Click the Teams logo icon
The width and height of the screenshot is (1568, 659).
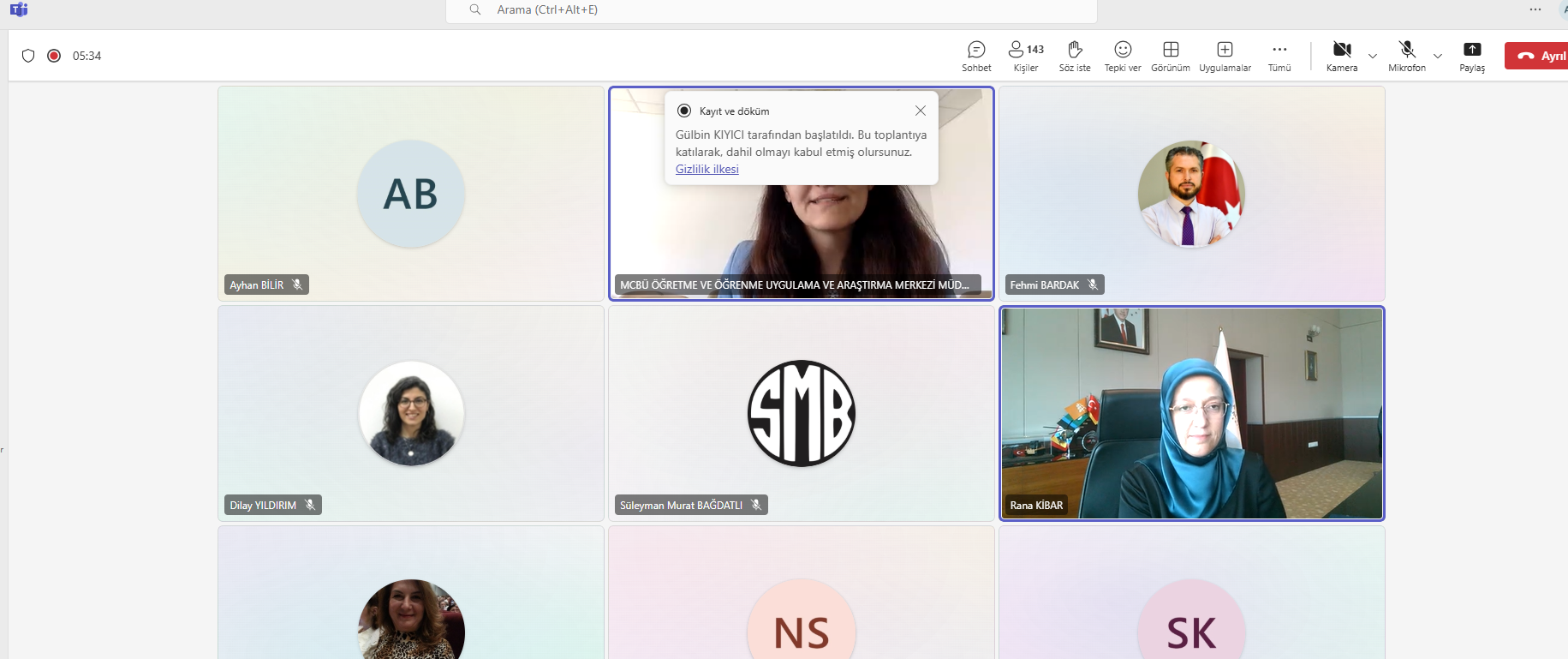(19, 9)
